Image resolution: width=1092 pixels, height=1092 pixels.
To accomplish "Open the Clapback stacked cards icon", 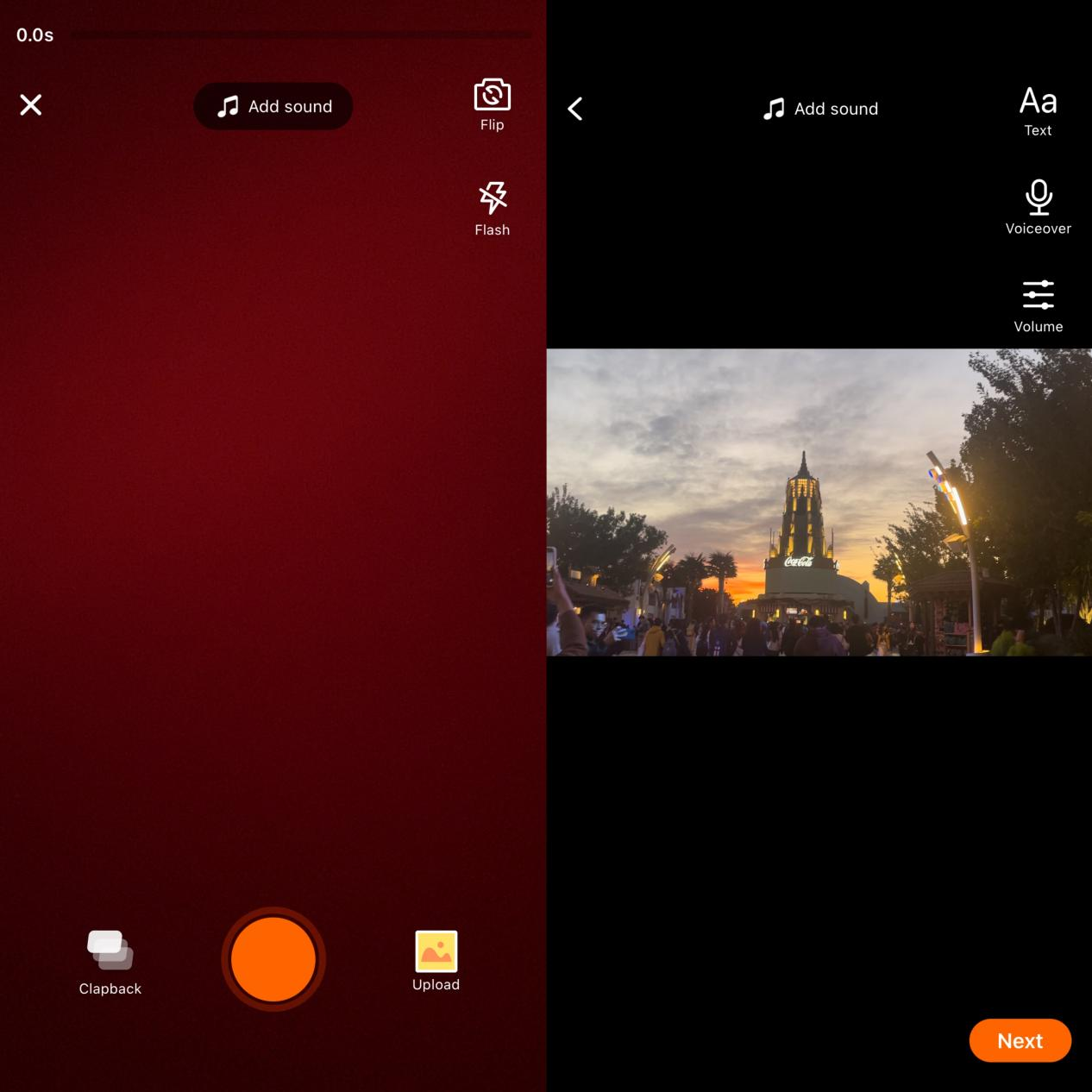I will (110, 950).
